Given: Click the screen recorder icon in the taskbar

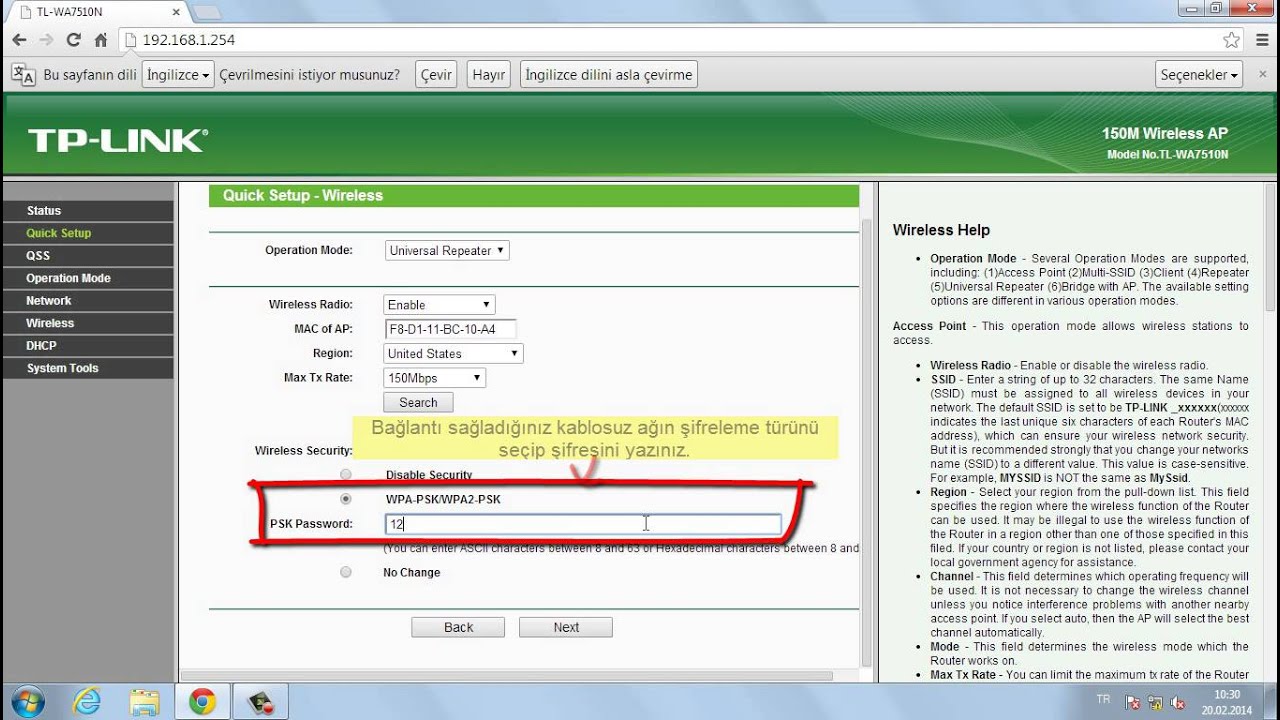Looking at the screenshot, I should (261, 702).
